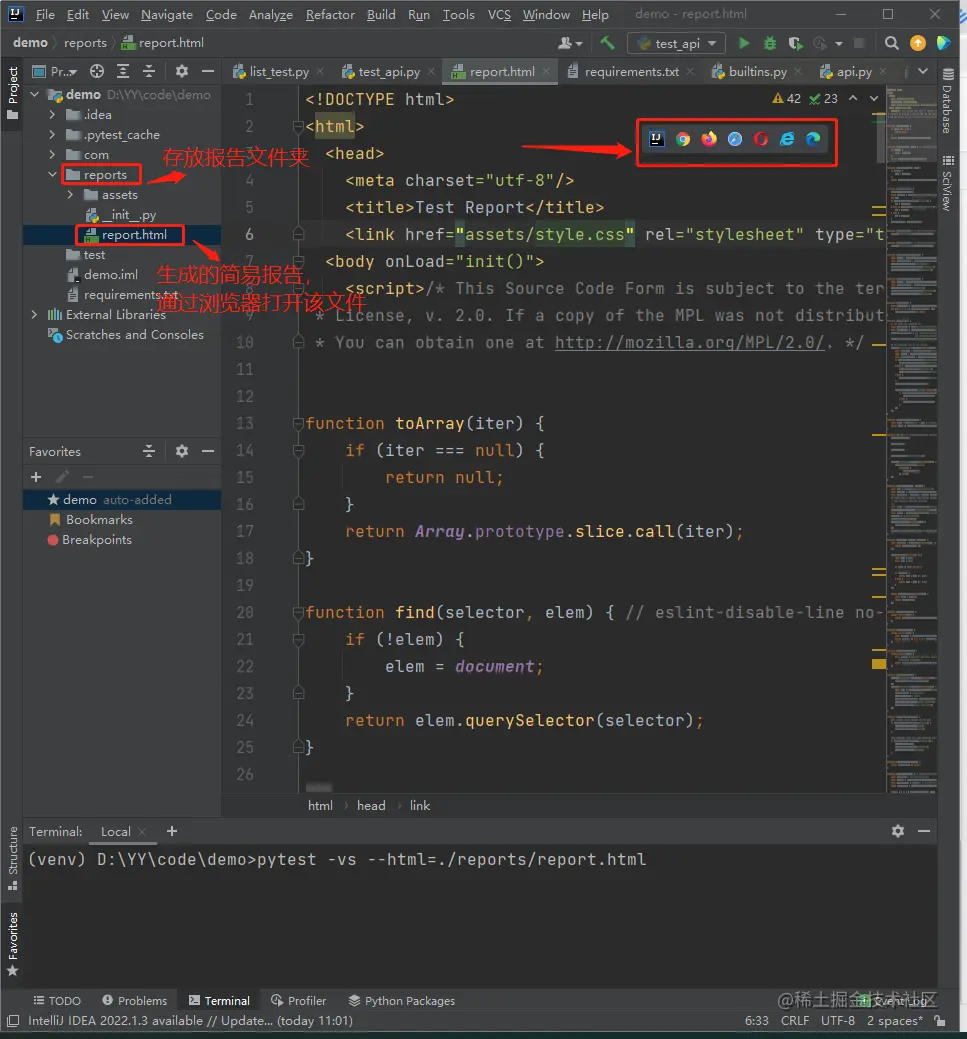967x1039 pixels.
Task: Open Project panel settings gear
Action: click(182, 71)
